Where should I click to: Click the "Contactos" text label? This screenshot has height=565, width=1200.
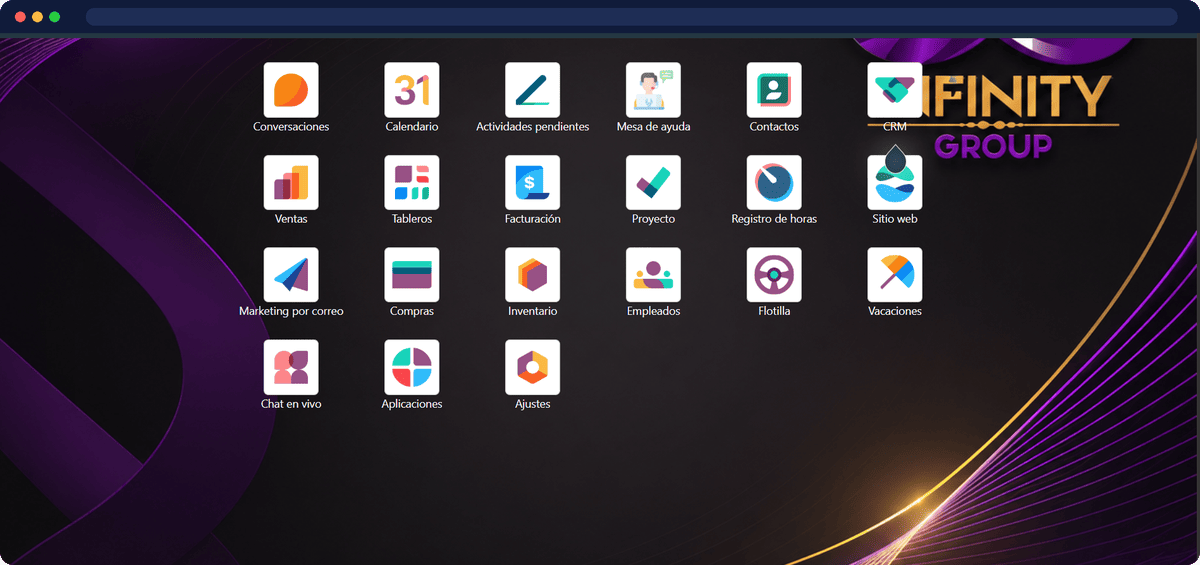pyautogui.click(x=774, y=127)
